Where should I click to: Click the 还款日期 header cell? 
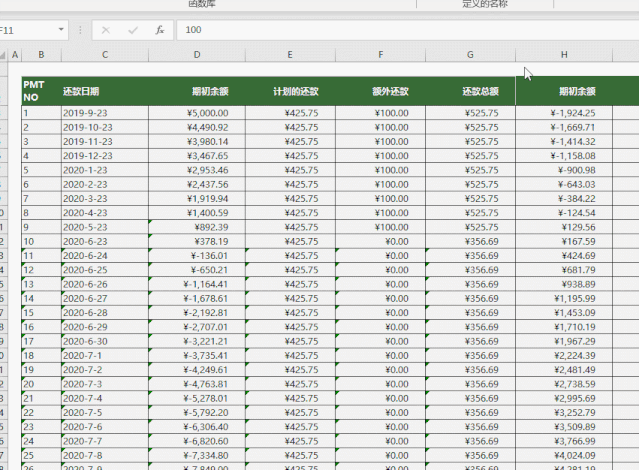click(x=105, y=91)
